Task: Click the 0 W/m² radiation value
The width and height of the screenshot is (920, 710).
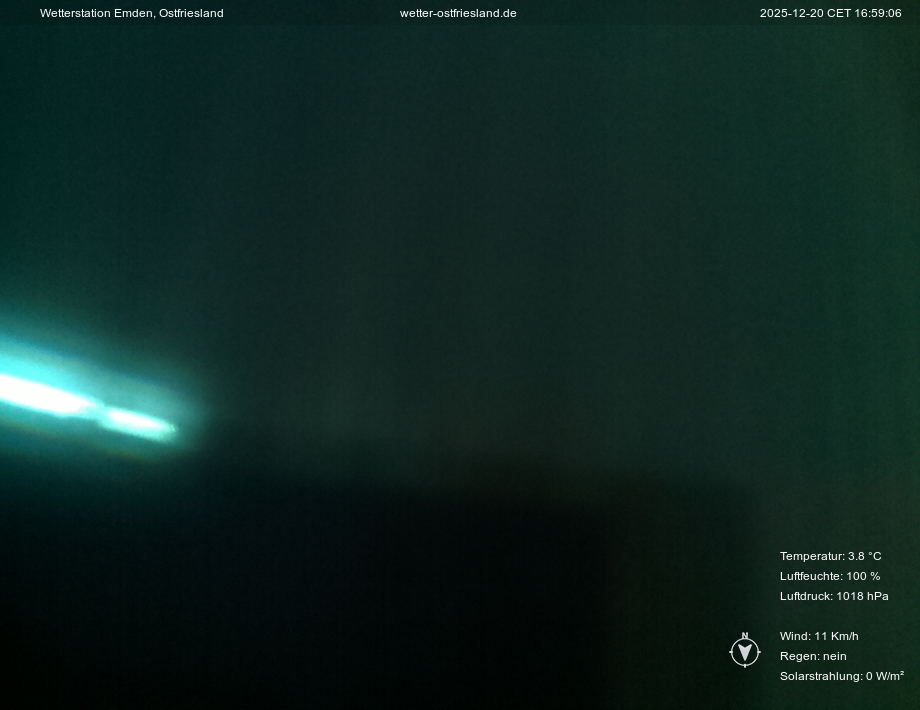Action: coord(885,676)
